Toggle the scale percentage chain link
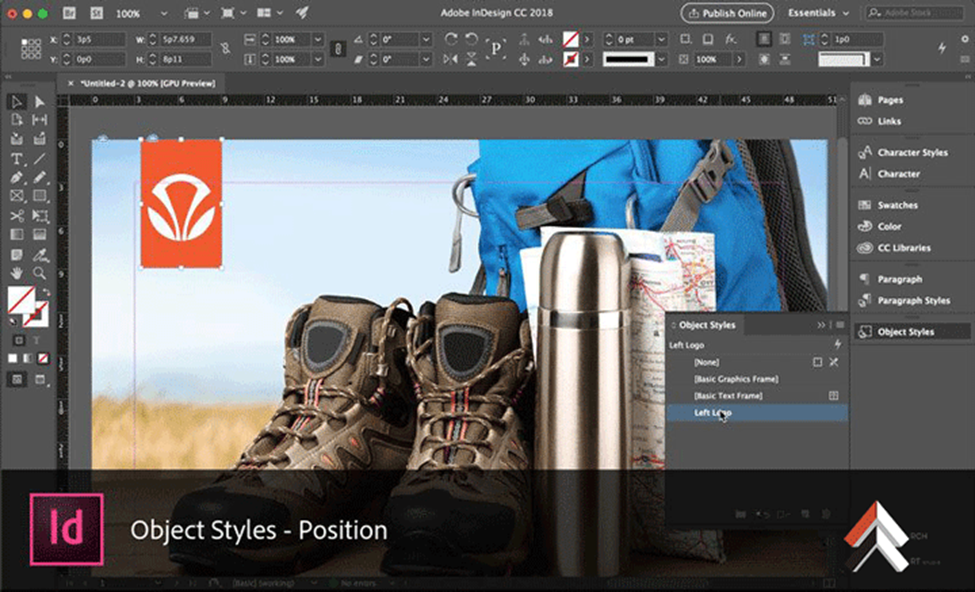The image size is (975, 592). click(x=337, y=48)
